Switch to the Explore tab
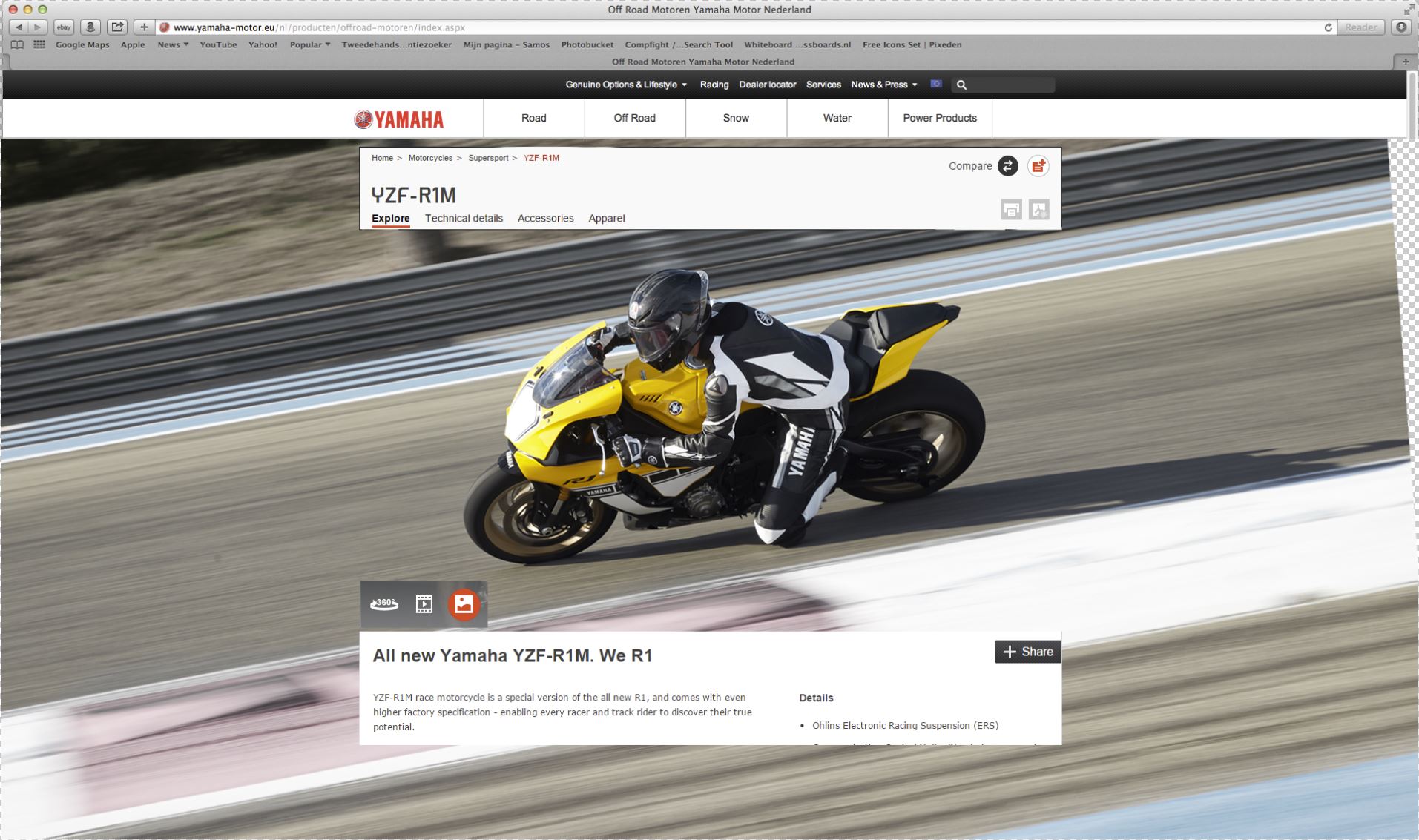The height and width of the screenshot is (840, 1419). coord(391,219)
